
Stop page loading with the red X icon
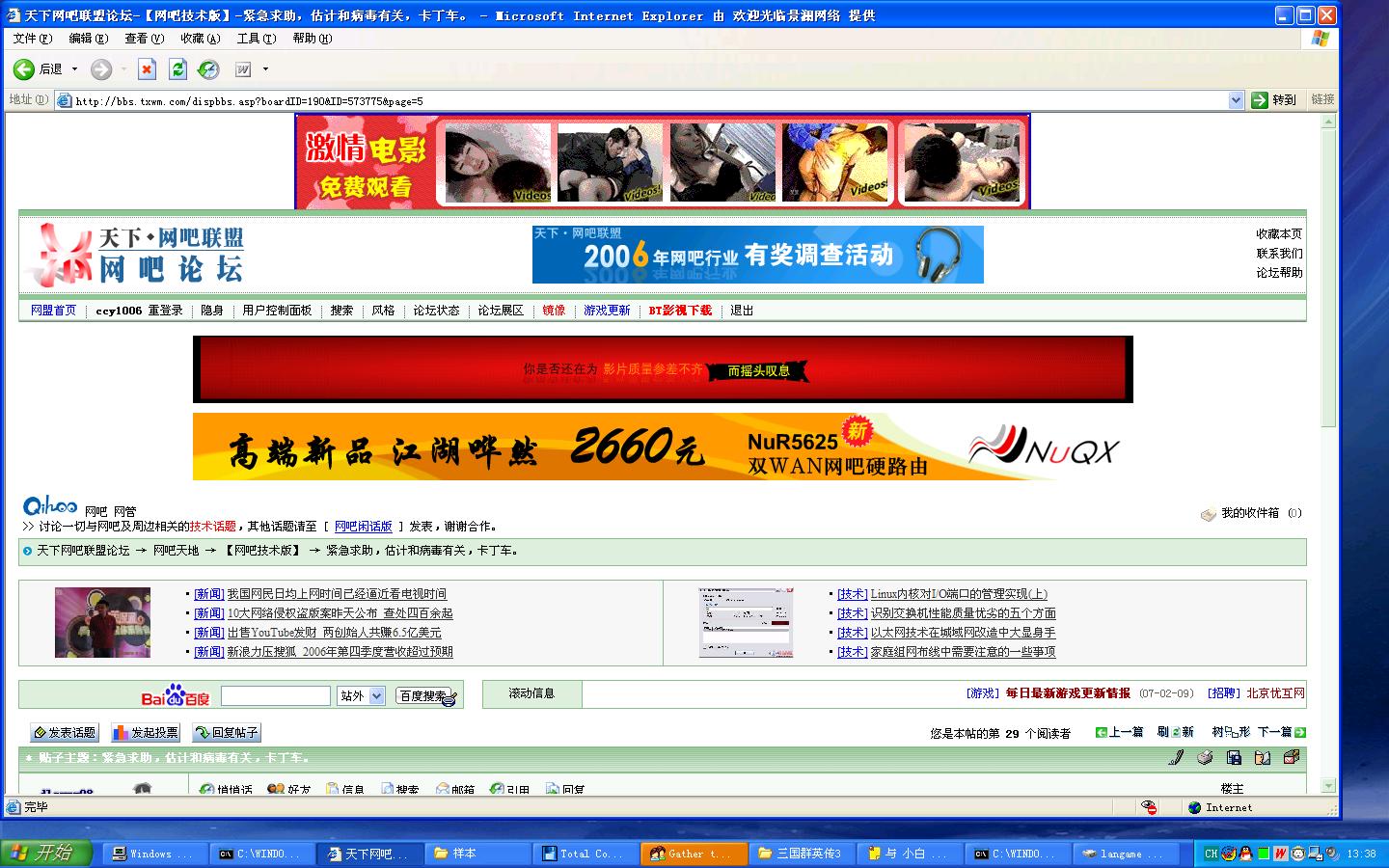[147, 69]
